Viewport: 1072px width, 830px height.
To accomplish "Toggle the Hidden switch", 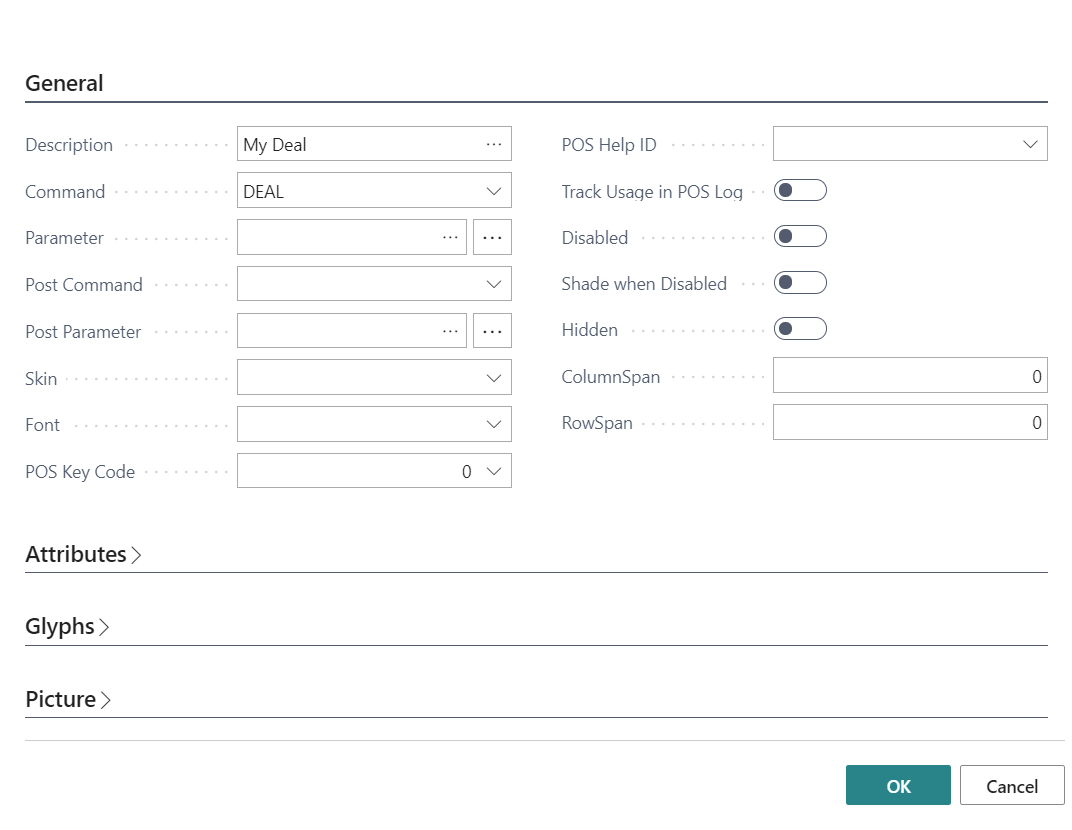I will pyautogui.click(x=800, y=329).
